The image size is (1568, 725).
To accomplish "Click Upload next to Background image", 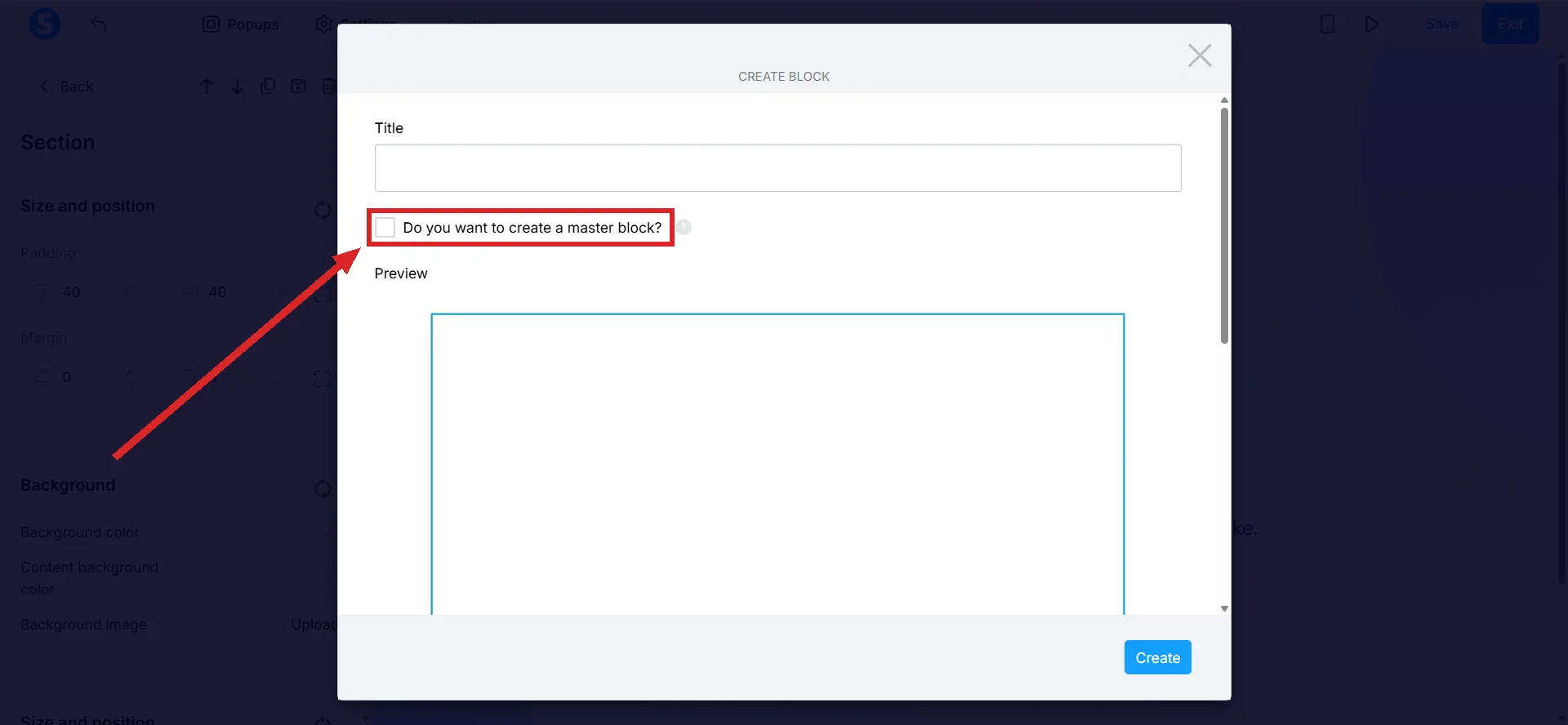I will tap(314, 625).
